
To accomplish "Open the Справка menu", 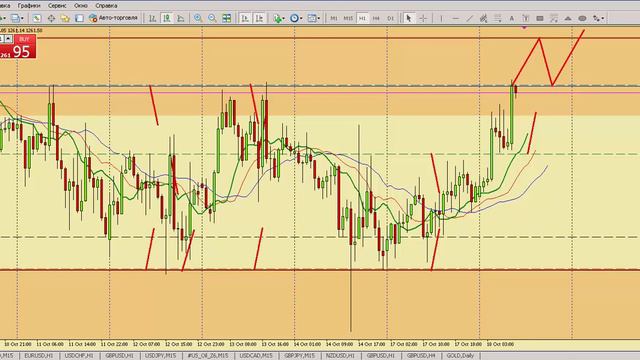I will click(106, 6).
